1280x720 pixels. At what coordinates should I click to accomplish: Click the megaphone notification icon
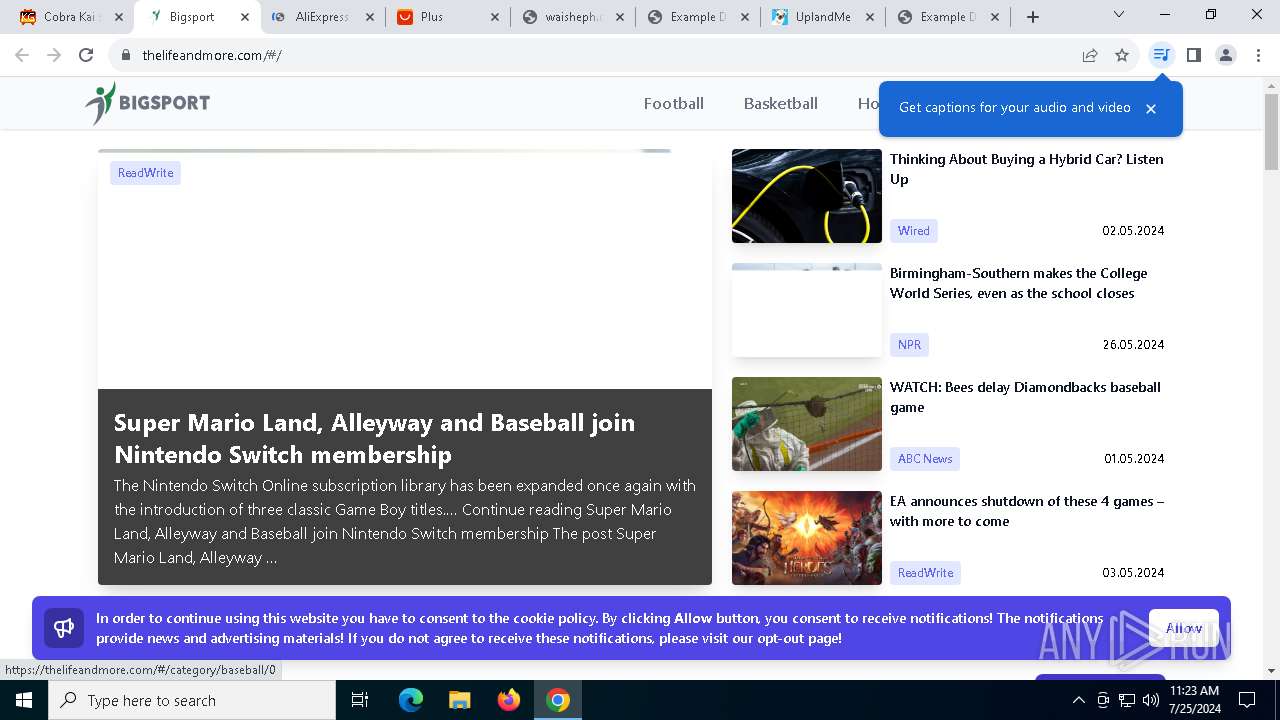click(x=64, y=628)
